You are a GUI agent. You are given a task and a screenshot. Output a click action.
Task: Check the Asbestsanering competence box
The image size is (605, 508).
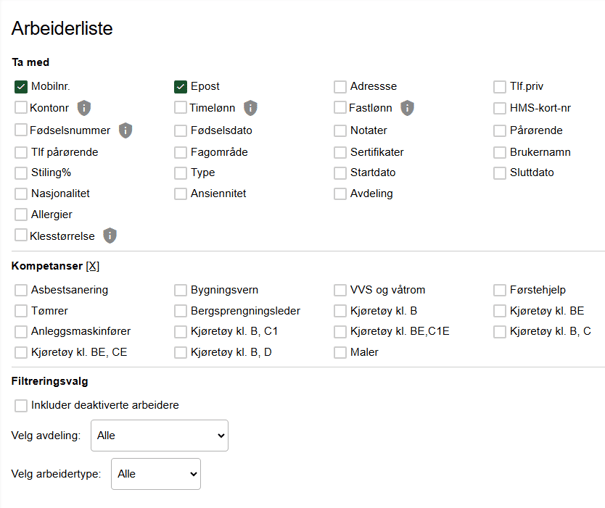coord(21,290)
